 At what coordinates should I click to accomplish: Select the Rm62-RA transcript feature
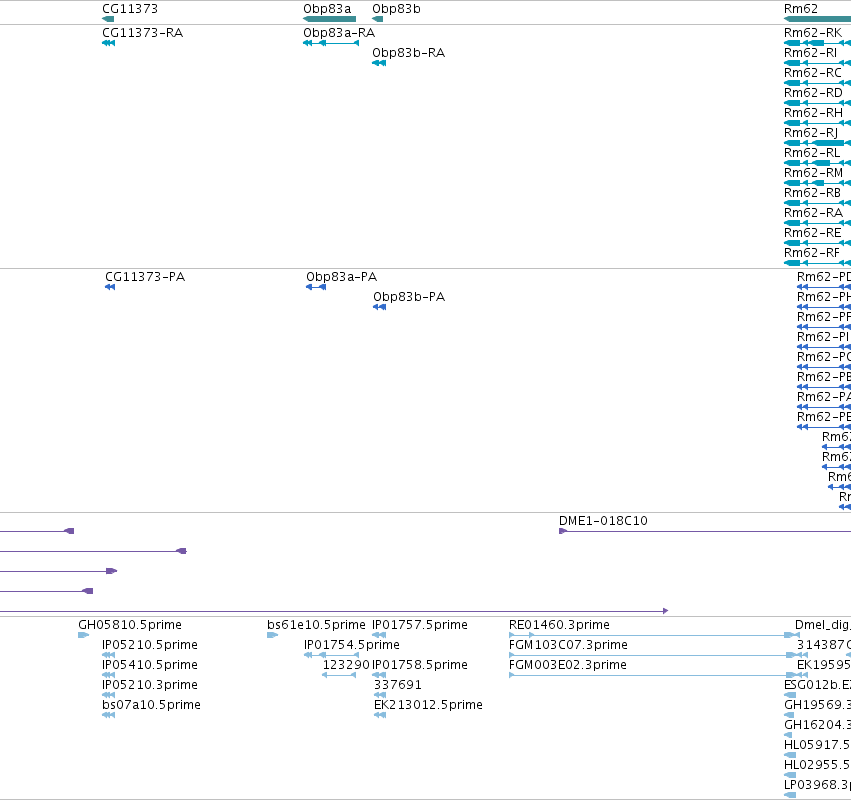point(817,223)
